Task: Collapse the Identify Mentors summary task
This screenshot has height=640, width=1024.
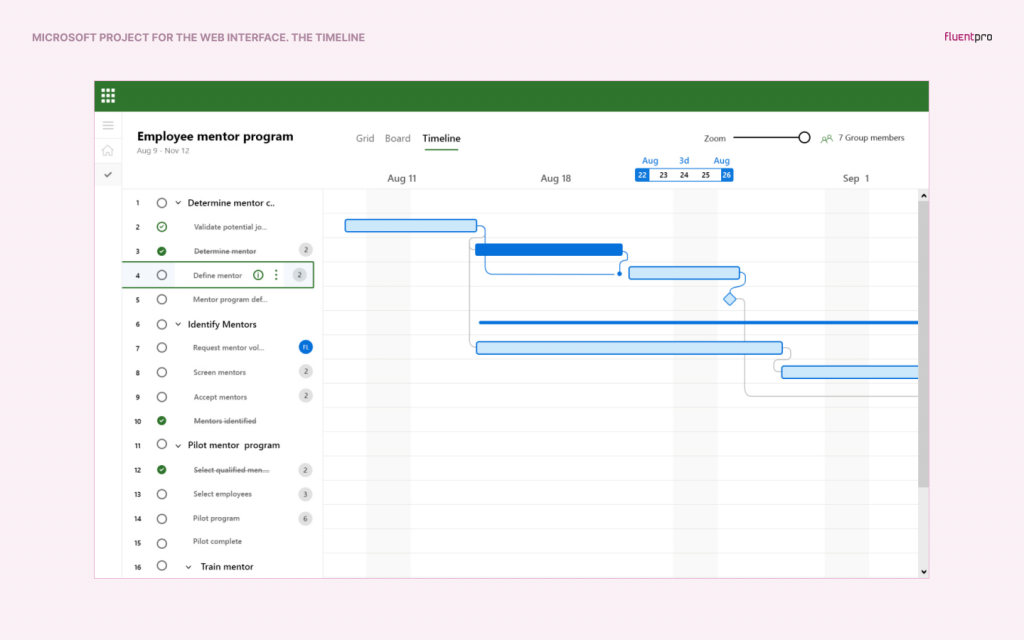Action: [x=178, y=324]
